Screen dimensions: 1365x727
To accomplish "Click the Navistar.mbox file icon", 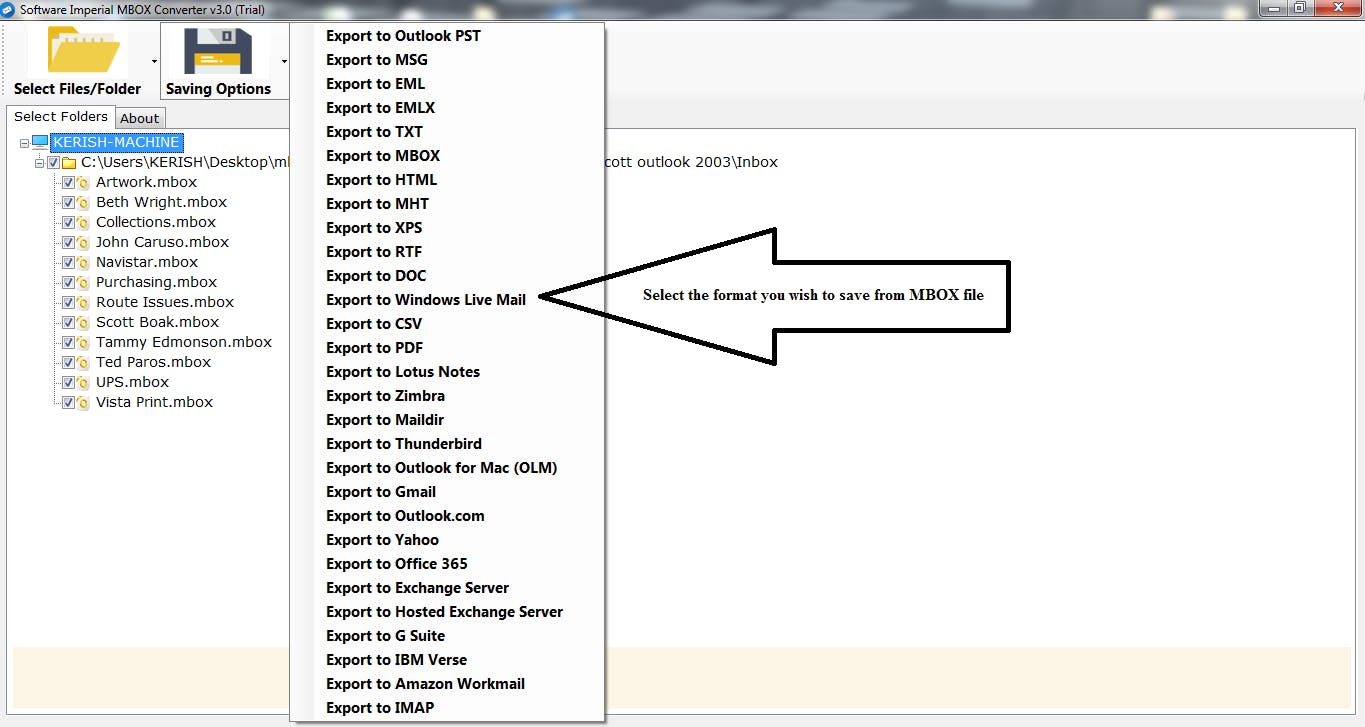I will click(x=84, y=262).
